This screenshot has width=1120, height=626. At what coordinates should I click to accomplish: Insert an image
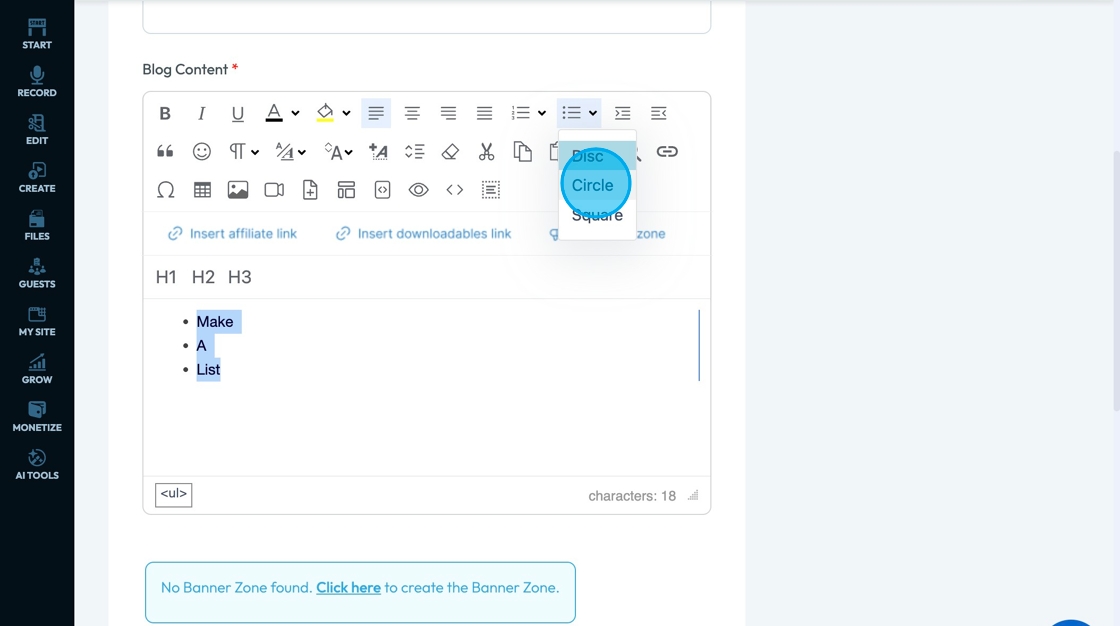[238, 190]
